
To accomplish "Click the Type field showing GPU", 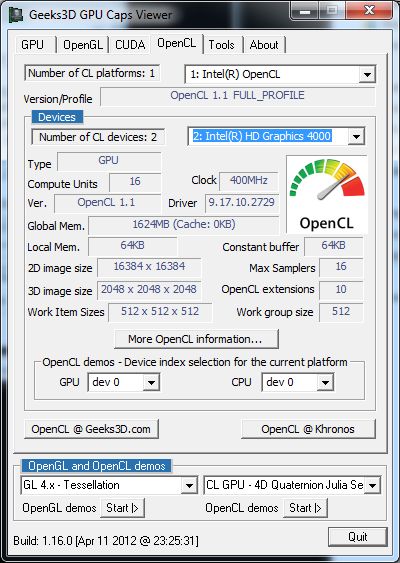I will point(109,161).
